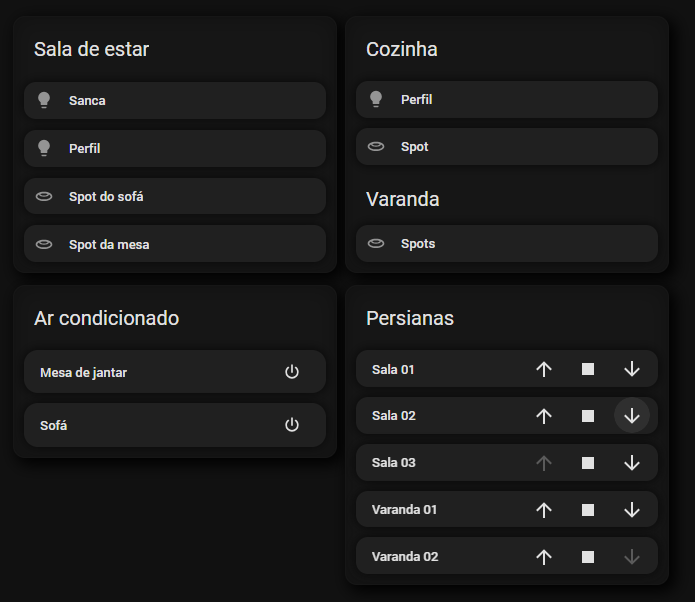Toggle the Sofá air conditioner power
Screen dimensions: 695x602
click(x=292, y=425)
